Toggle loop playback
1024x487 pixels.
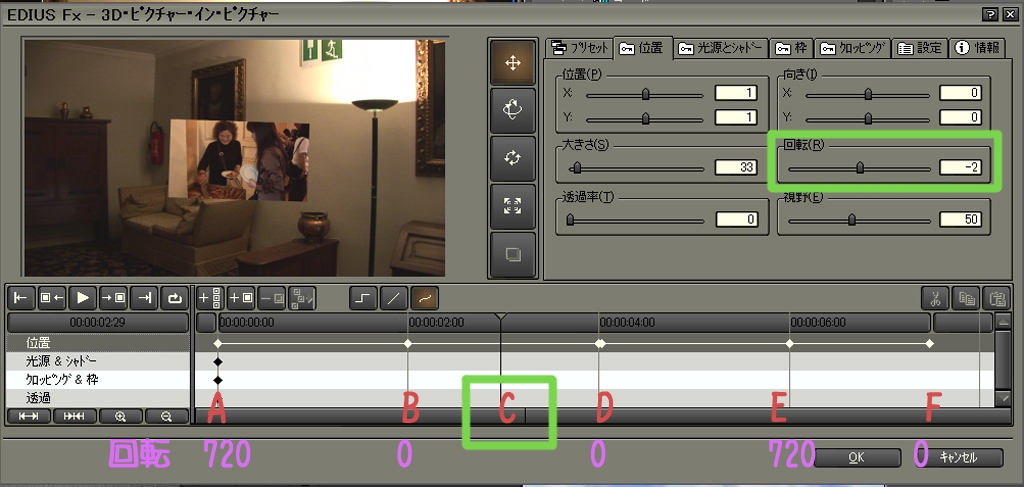tap(175, 298)
